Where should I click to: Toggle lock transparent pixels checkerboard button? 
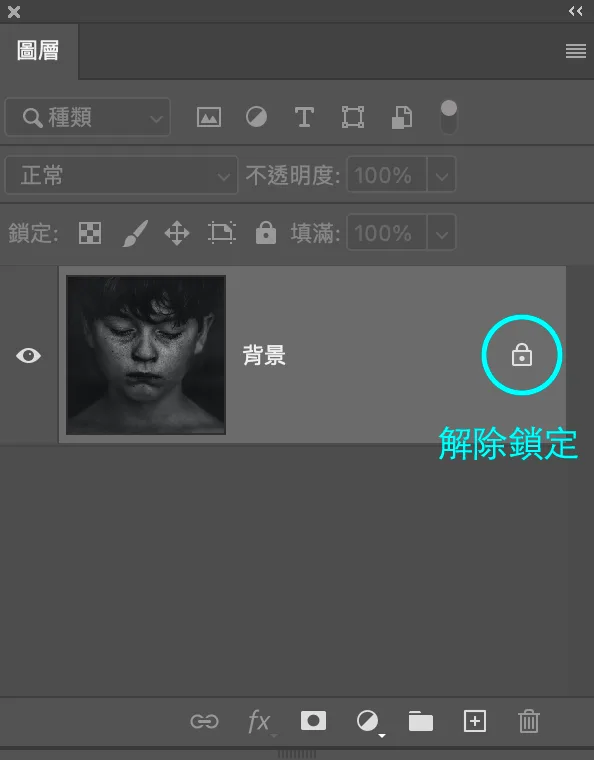pos(90,233)
